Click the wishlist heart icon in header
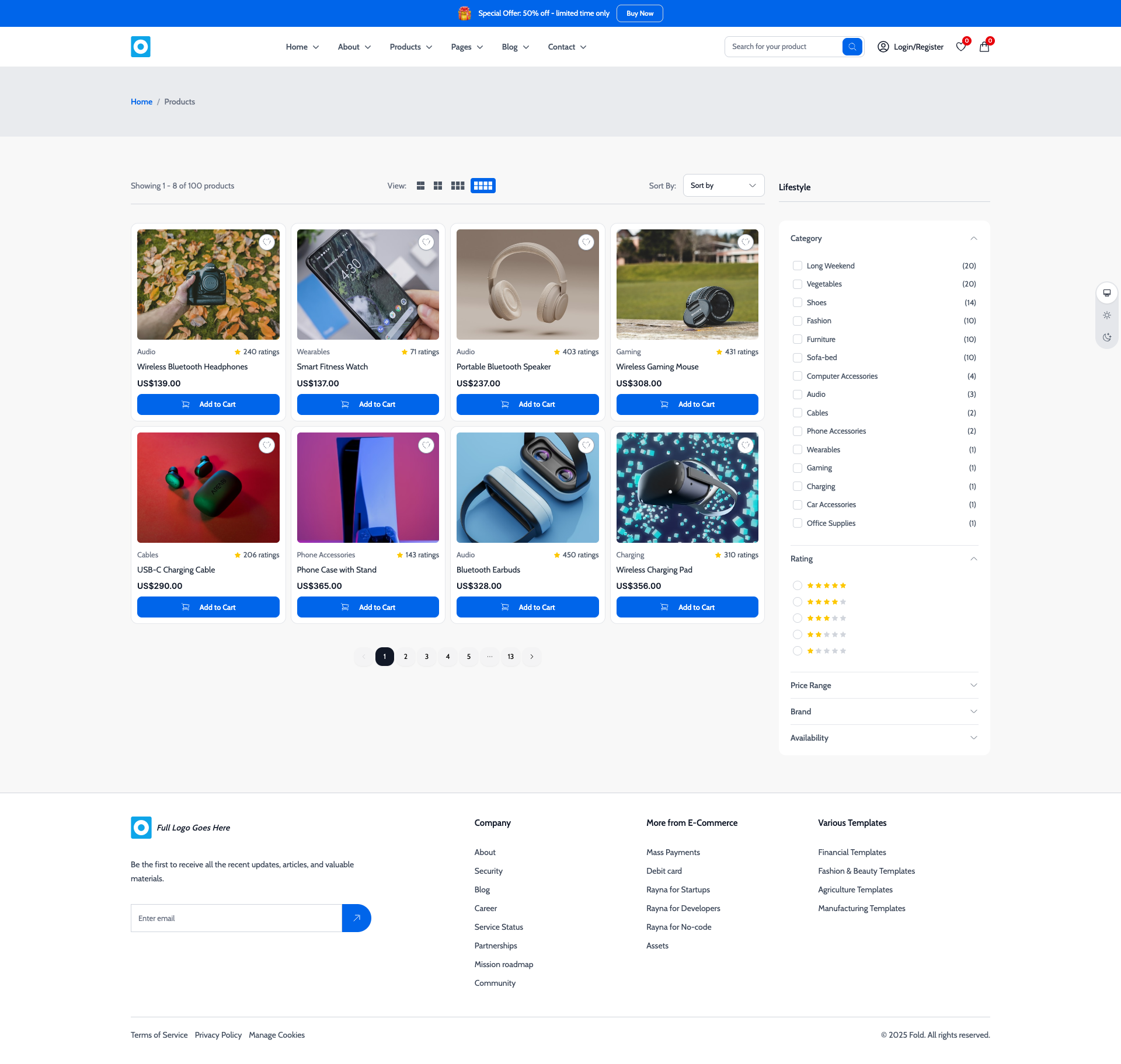The image size is (1121, 1064). coord(960,47)
